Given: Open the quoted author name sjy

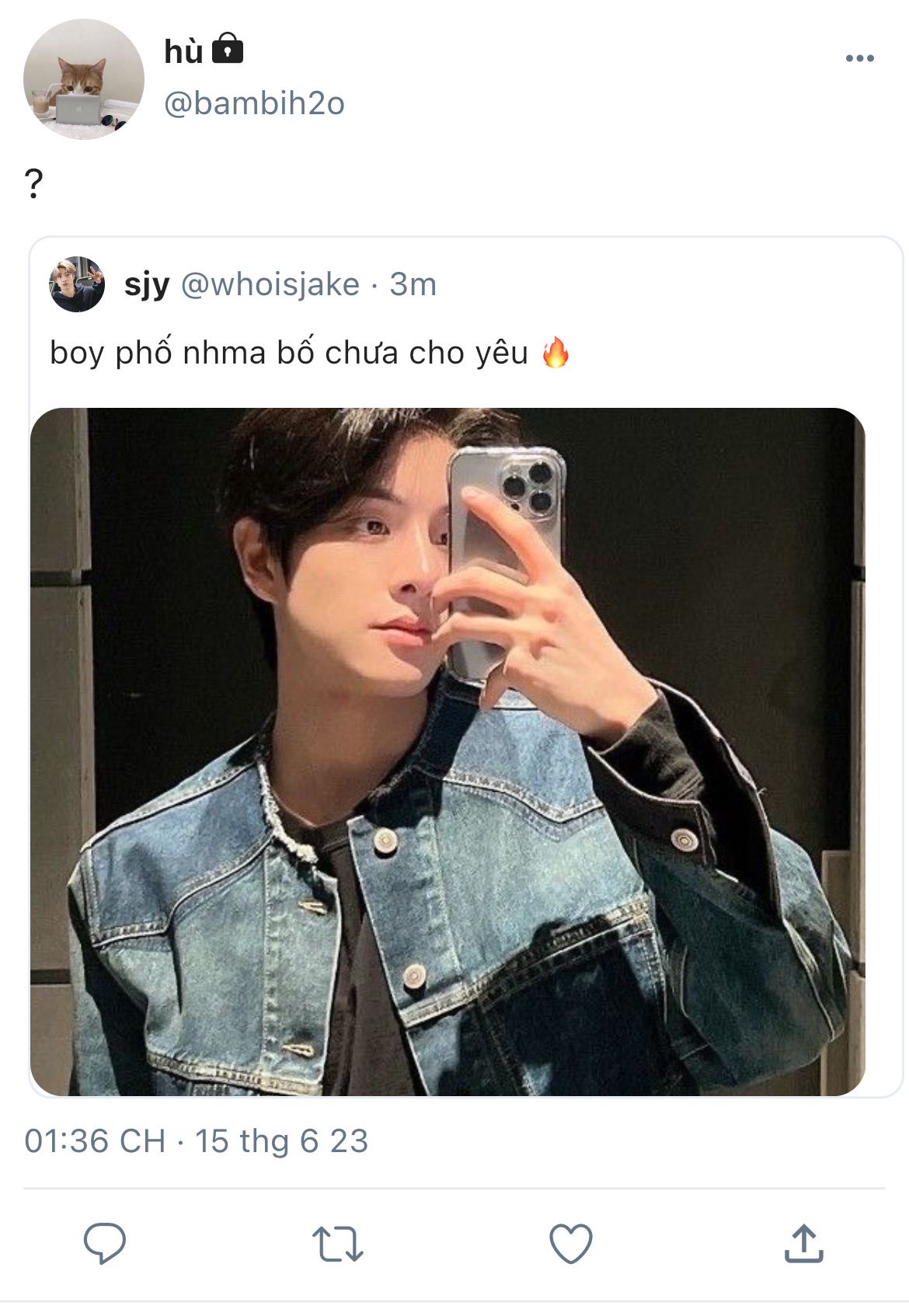Looking at the screenshot, I should [147, 285].
